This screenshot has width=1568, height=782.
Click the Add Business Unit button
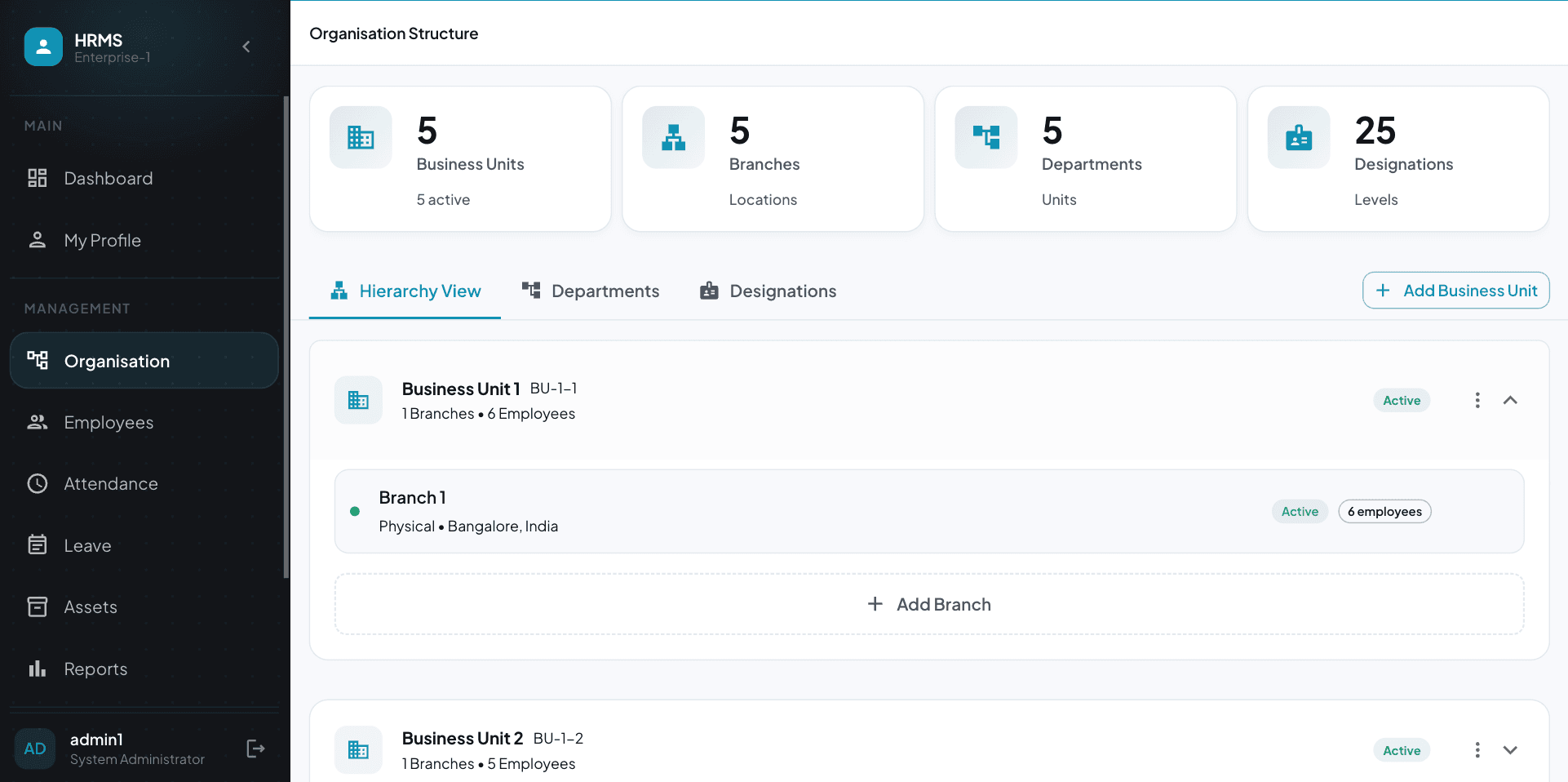(1455, 291)
